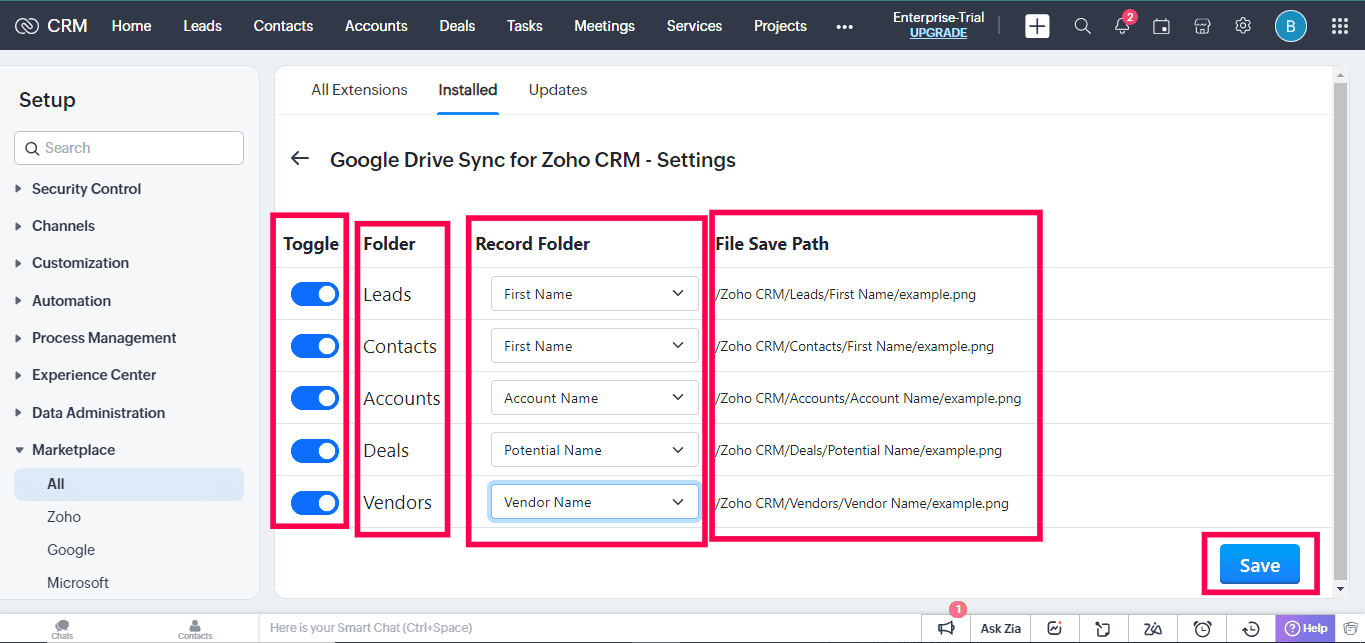
Task: Go back using the left arrow
Action: point(299,158)
